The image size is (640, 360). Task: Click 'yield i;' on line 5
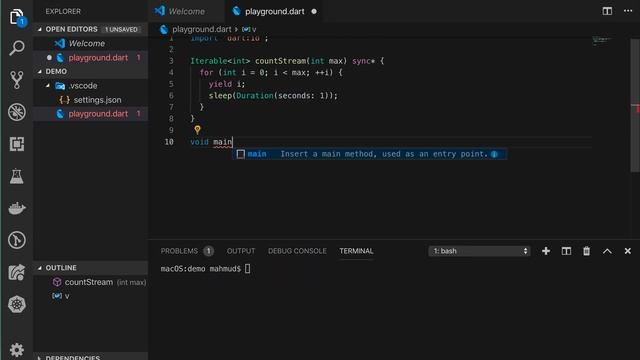(227, 84)
